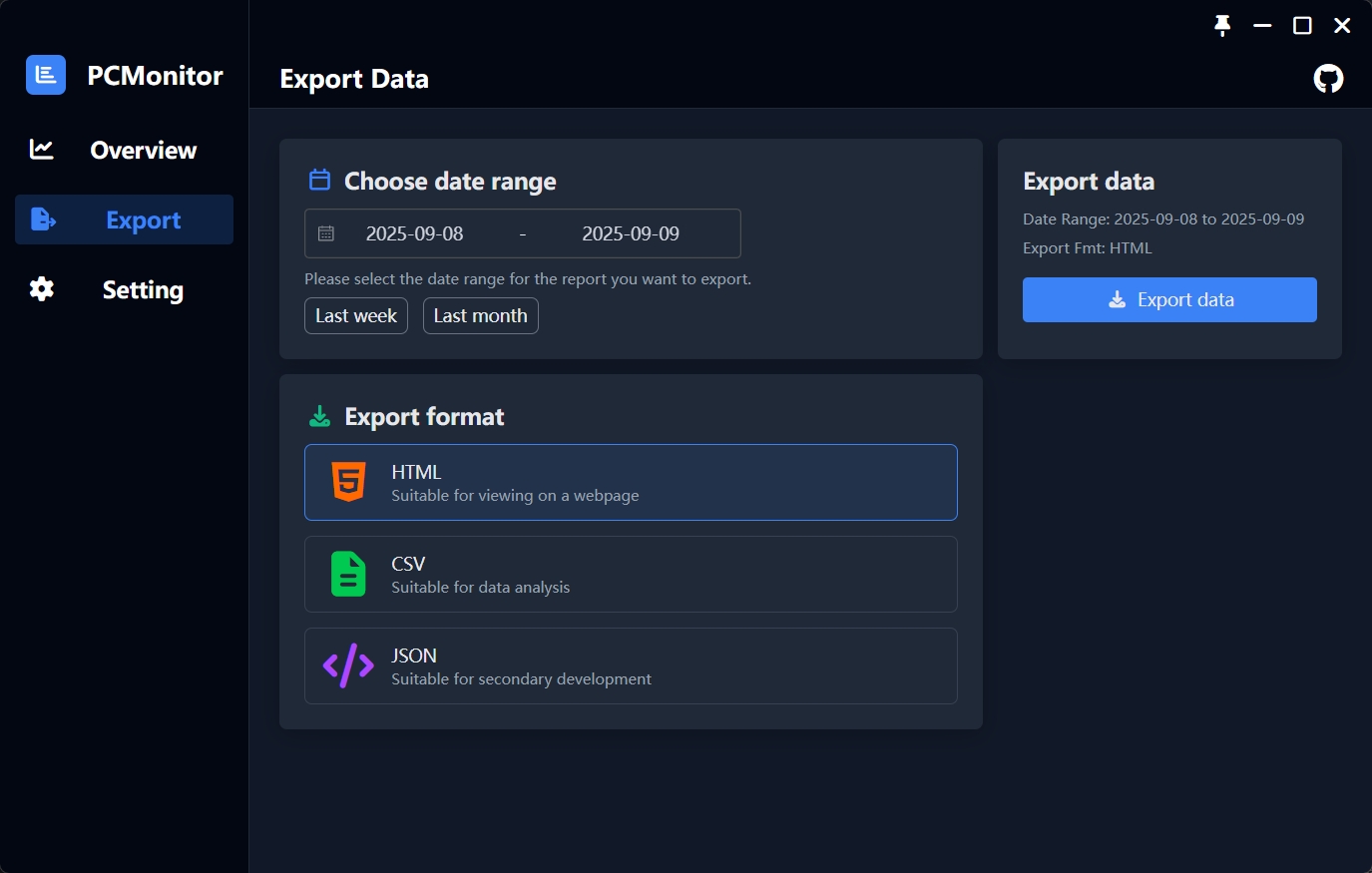Minimize the PCMonitor window
The image size is (1372, 873).
tap(1262, 26)
